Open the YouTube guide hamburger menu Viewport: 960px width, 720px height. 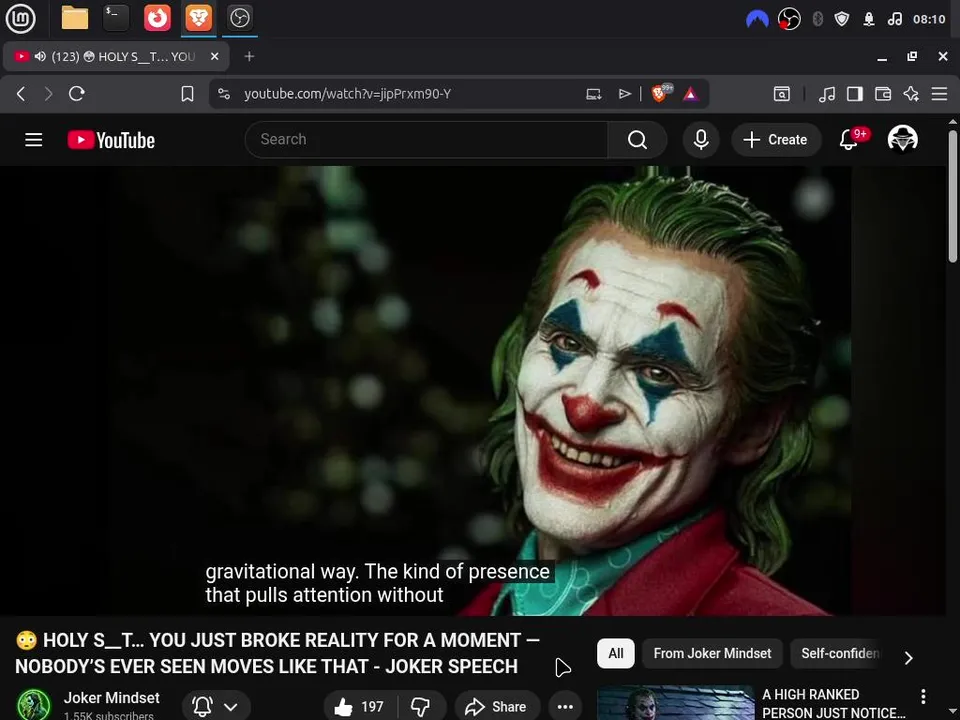tap(34, 140)
